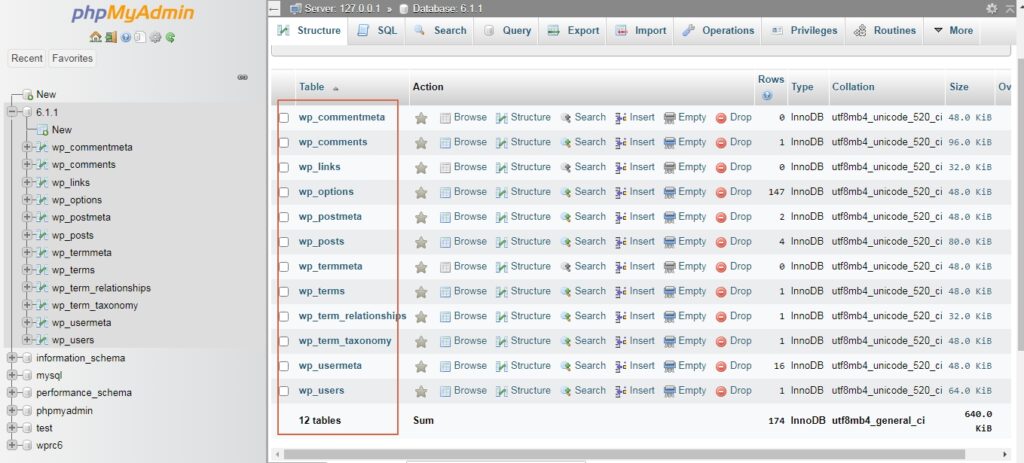Click Search icon in wp_postmeta row
This screenshot has height=463, width=1024.
pos(566,217)
